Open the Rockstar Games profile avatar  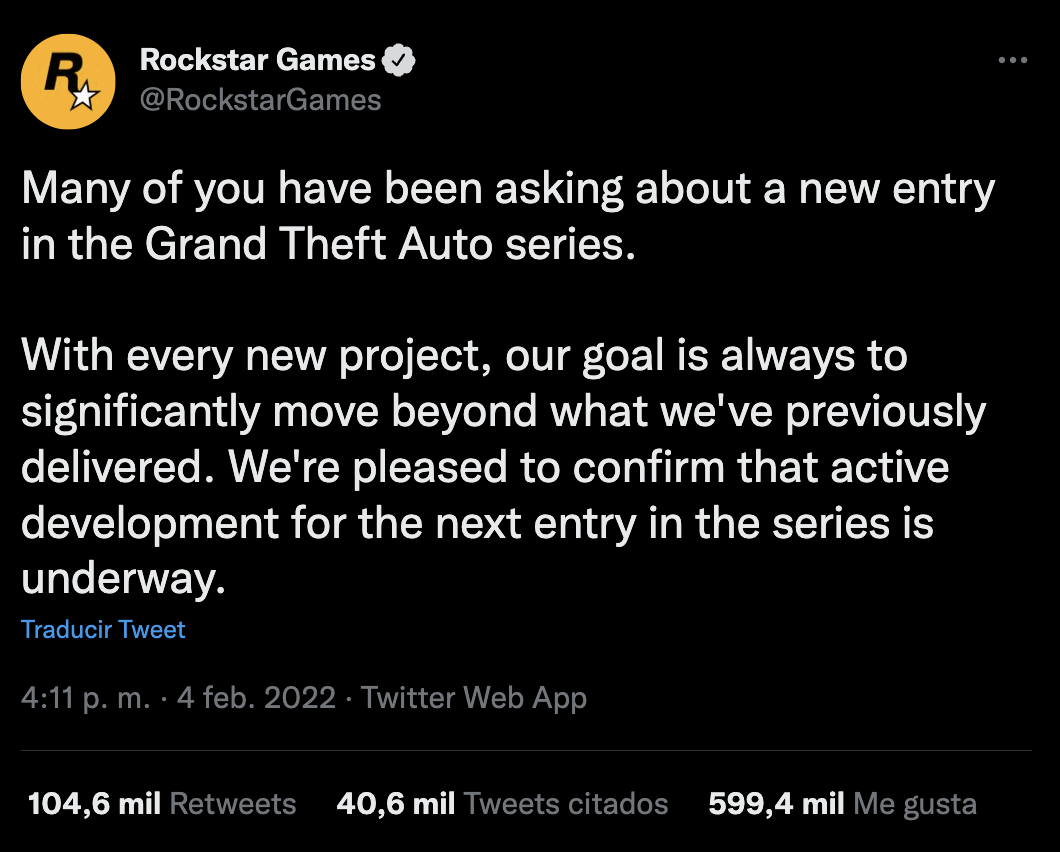pos(68,81)
